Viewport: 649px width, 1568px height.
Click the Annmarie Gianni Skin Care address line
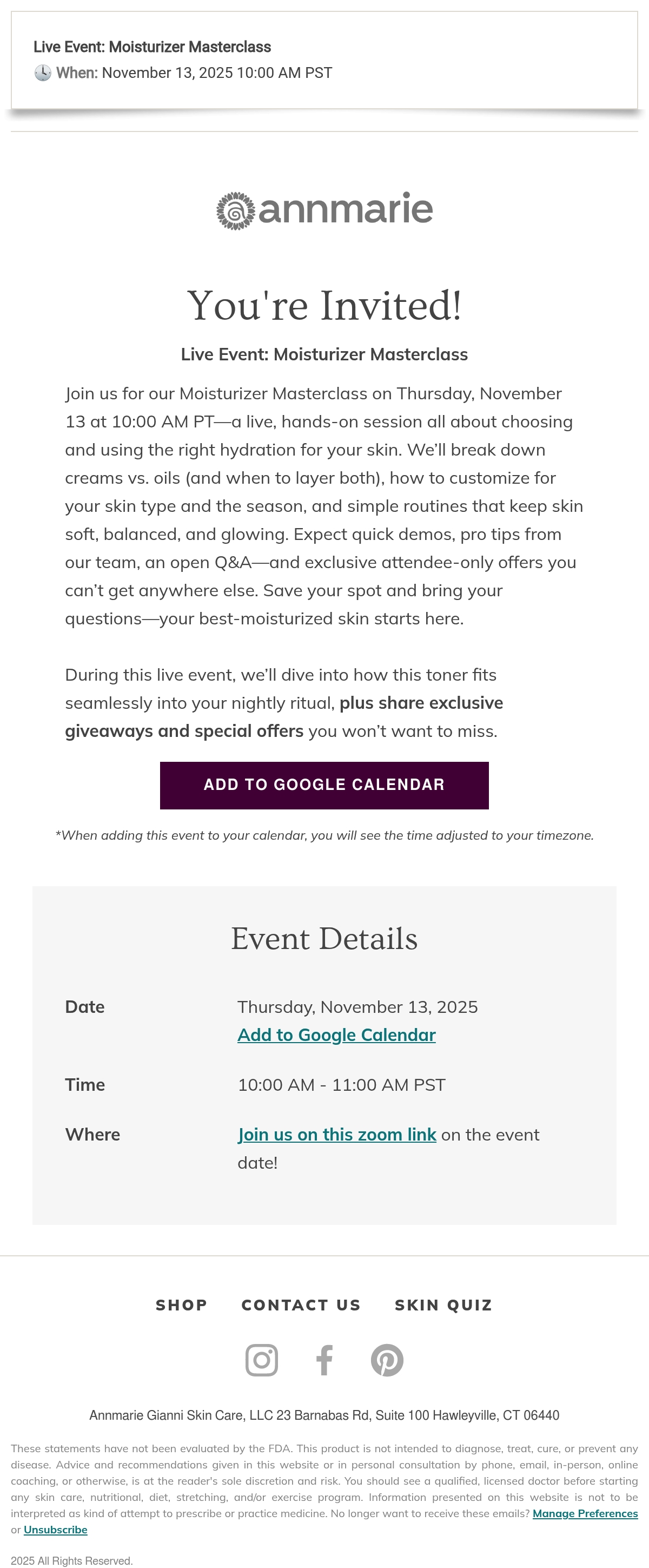point(324,1415)
